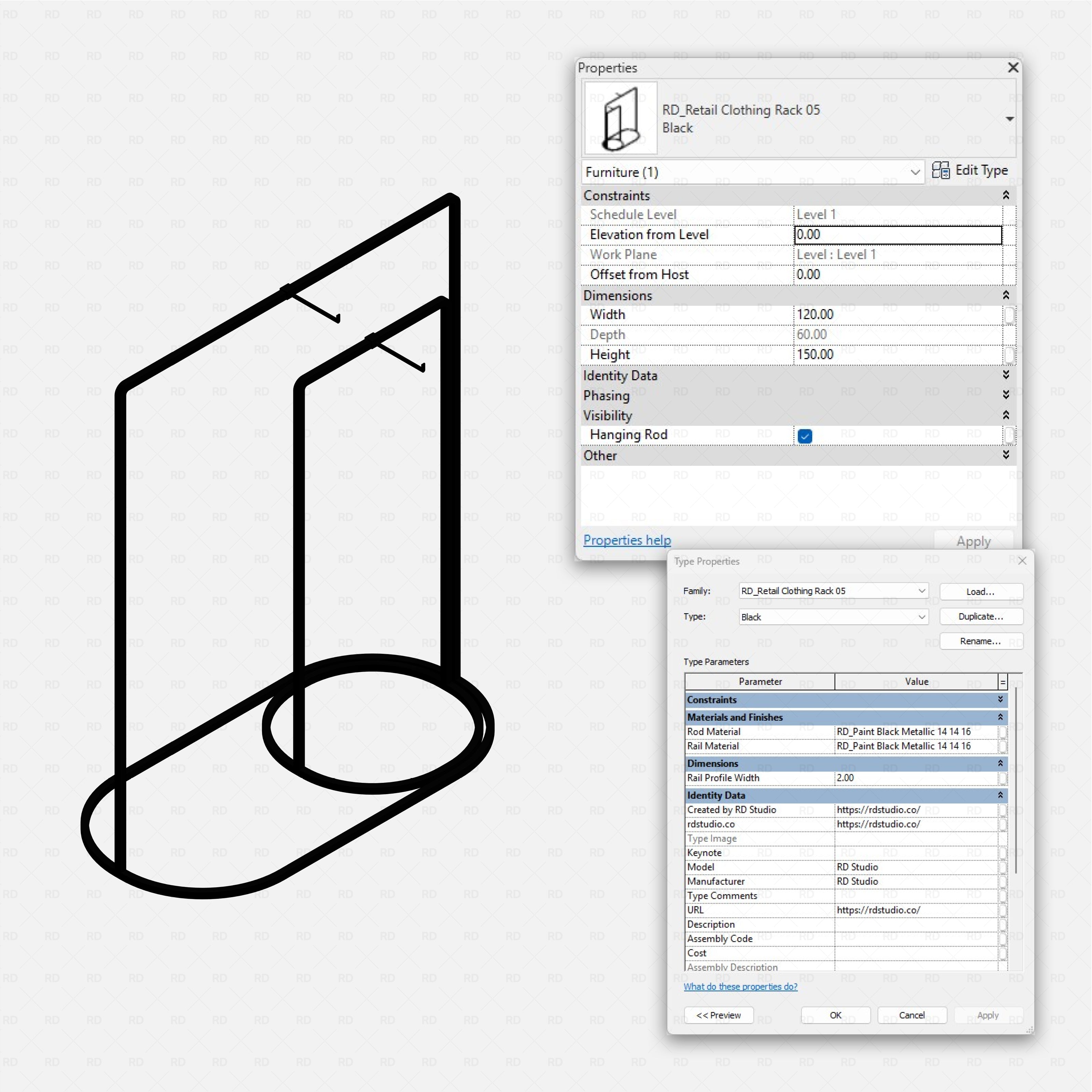This screenshot has width=1092, height=1092.
Task: Click associate button beside Rod Material
Action: [x=1003, y=732]
